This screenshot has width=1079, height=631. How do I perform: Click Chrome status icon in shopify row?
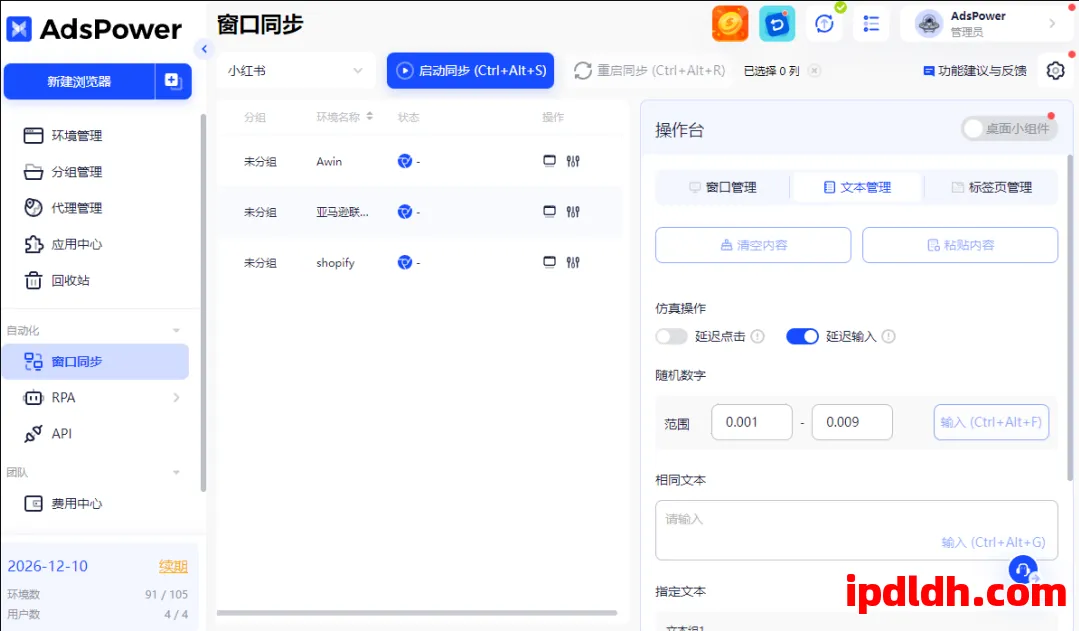405,262
